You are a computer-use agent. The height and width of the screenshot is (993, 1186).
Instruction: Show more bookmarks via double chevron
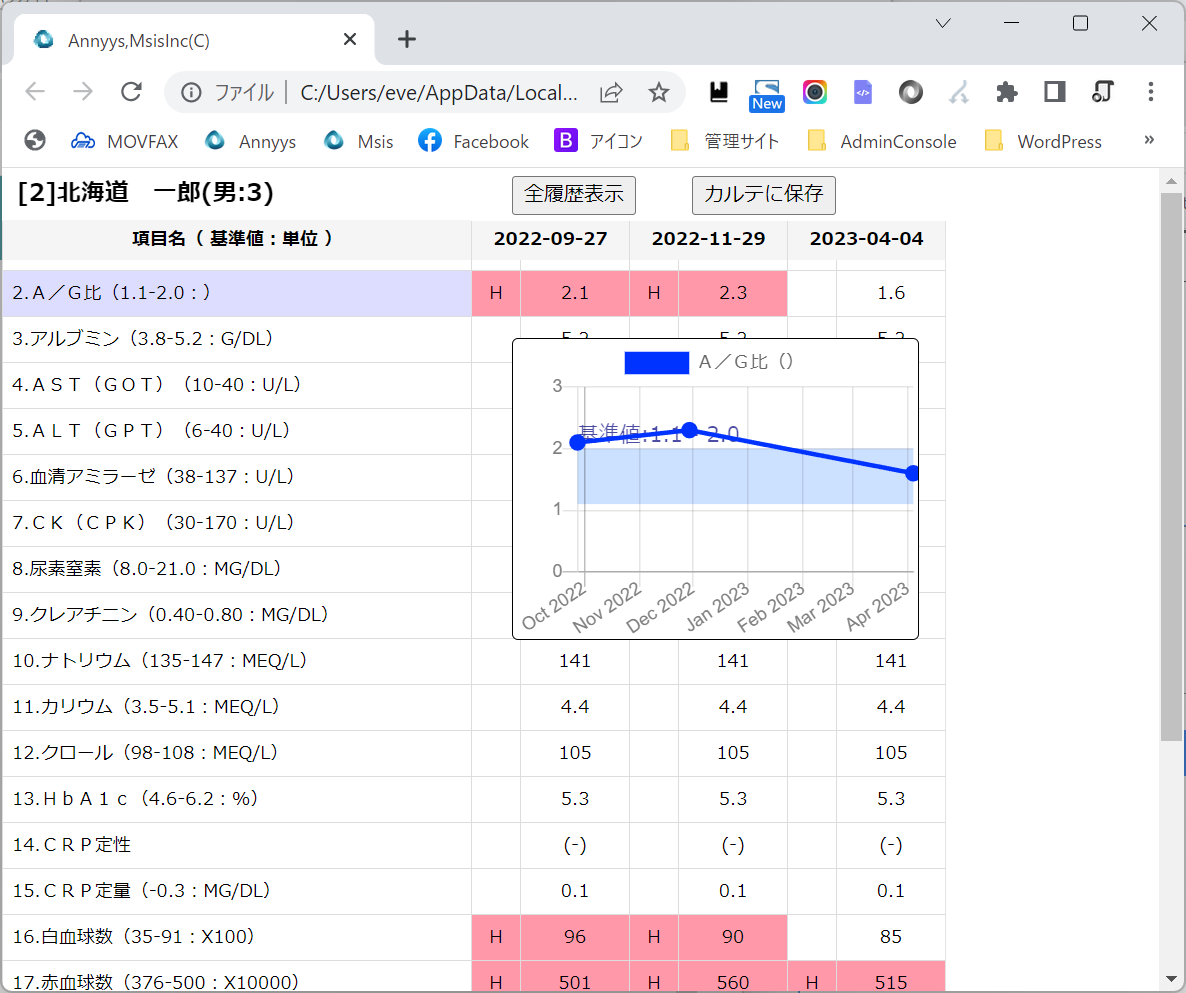pos(1149,140)
